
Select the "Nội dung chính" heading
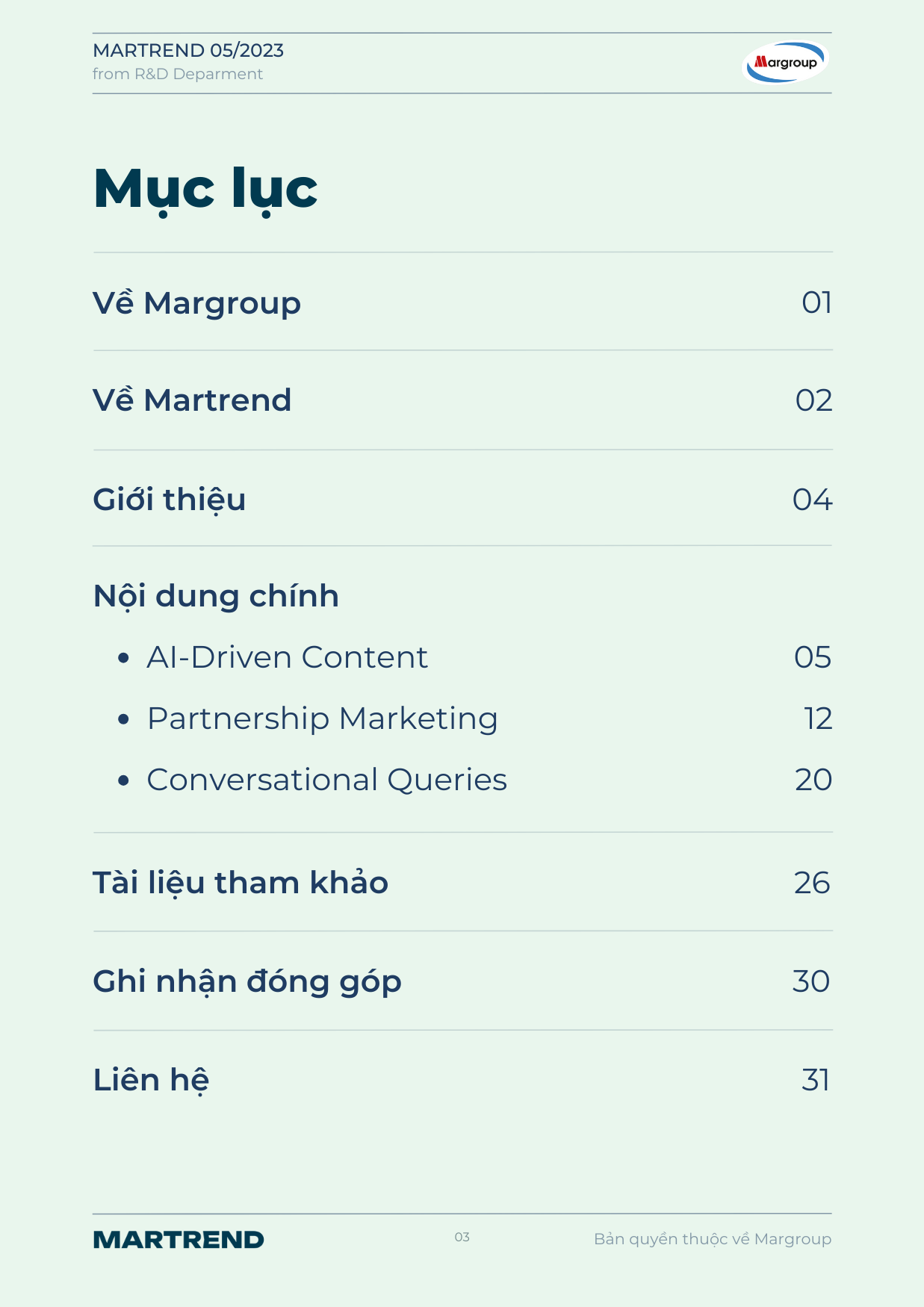[x=216, y=596]
